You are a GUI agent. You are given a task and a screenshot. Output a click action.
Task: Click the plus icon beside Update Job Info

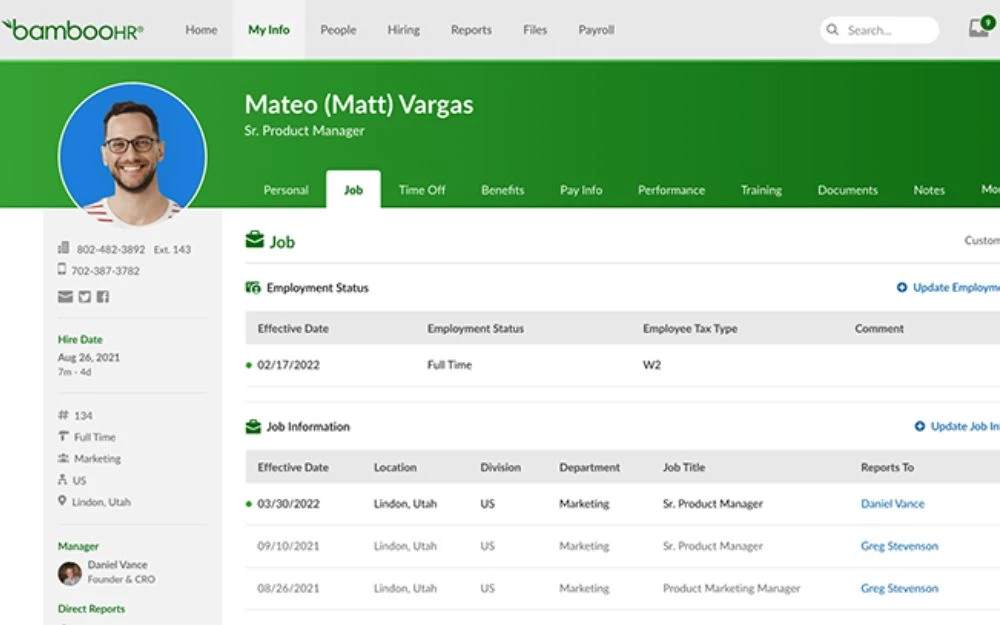click(919, 427)
